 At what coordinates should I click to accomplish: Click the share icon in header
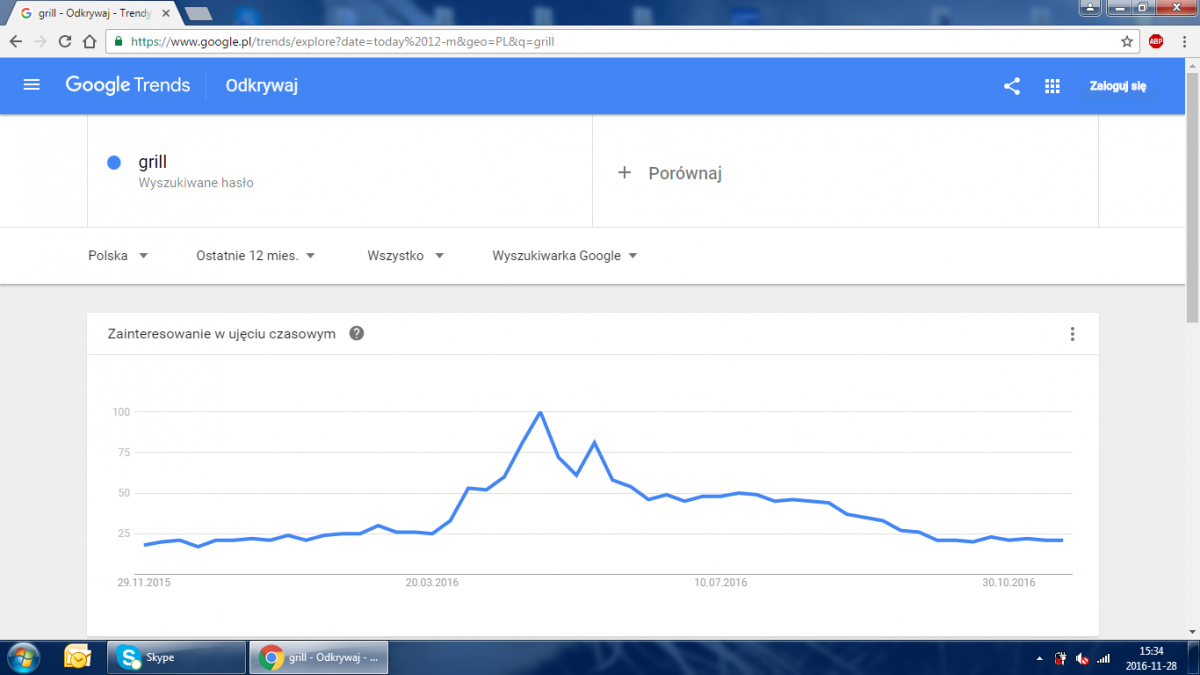pos(1012,86)
